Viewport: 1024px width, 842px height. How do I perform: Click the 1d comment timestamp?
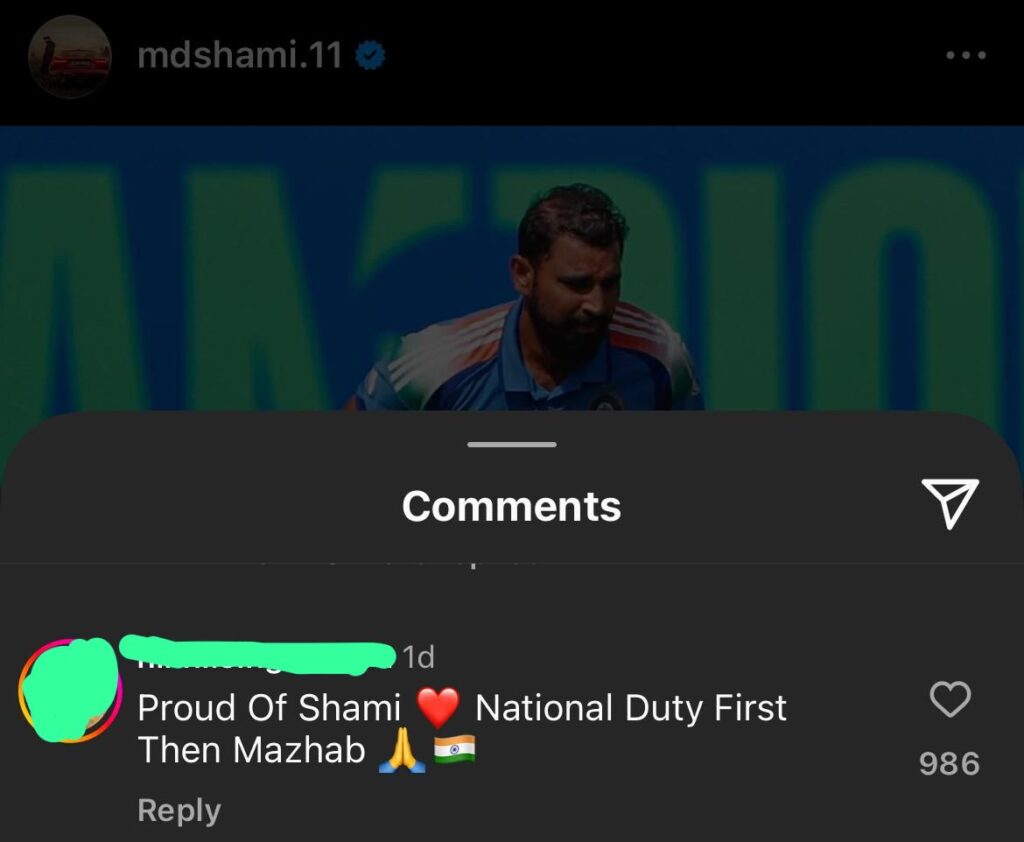click(x=418, y=657)
